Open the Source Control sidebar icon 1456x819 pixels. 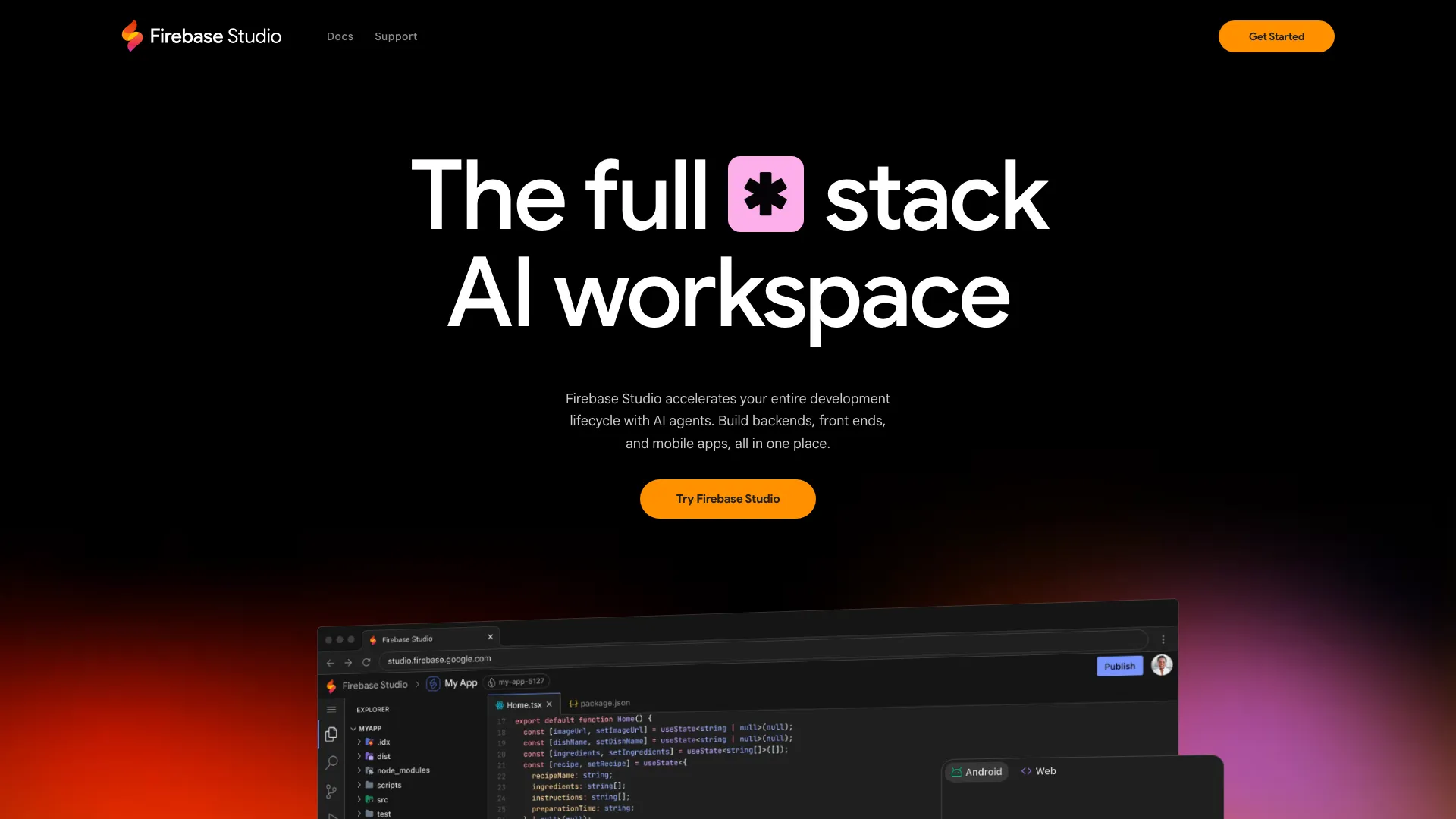(331, 791)
